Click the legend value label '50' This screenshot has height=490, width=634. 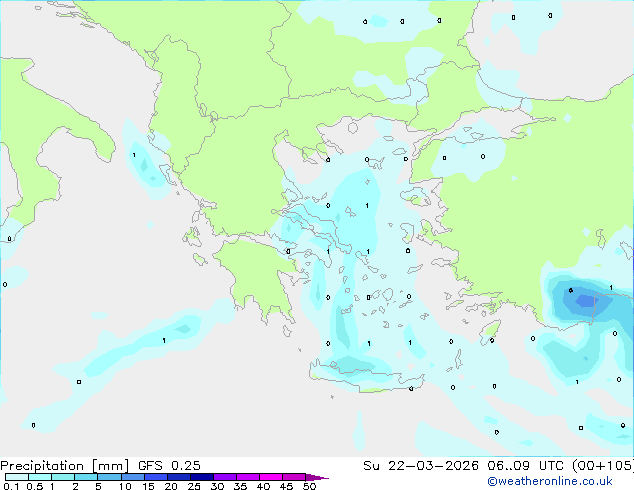(x=309, y=486)
